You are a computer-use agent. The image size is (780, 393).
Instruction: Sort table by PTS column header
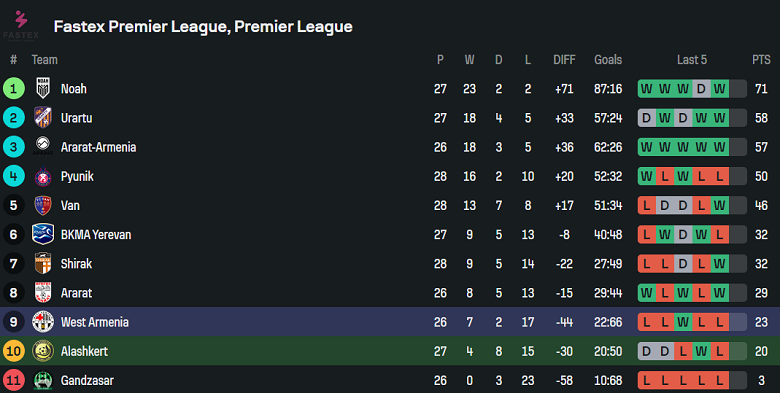coord(761,60)
